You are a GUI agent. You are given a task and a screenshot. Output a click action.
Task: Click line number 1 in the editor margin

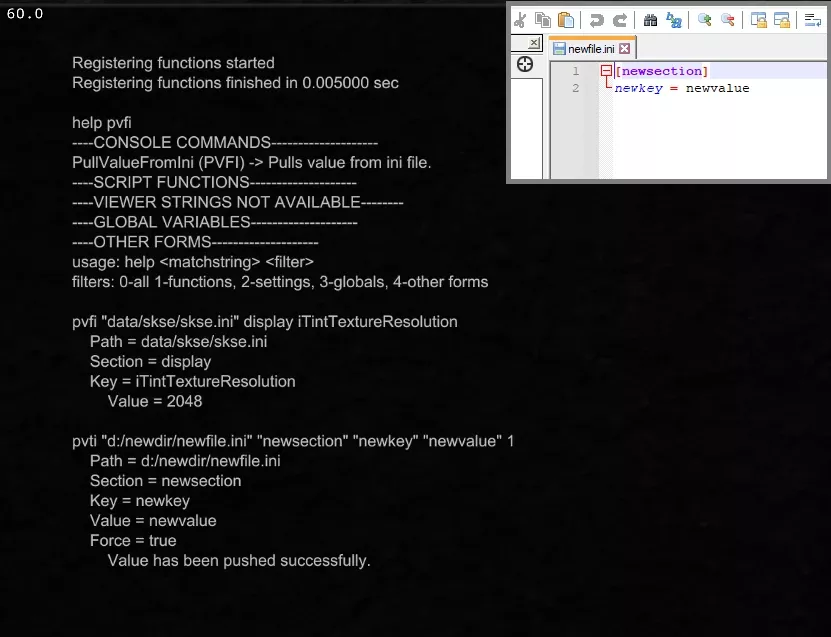(x=576, y=71)
